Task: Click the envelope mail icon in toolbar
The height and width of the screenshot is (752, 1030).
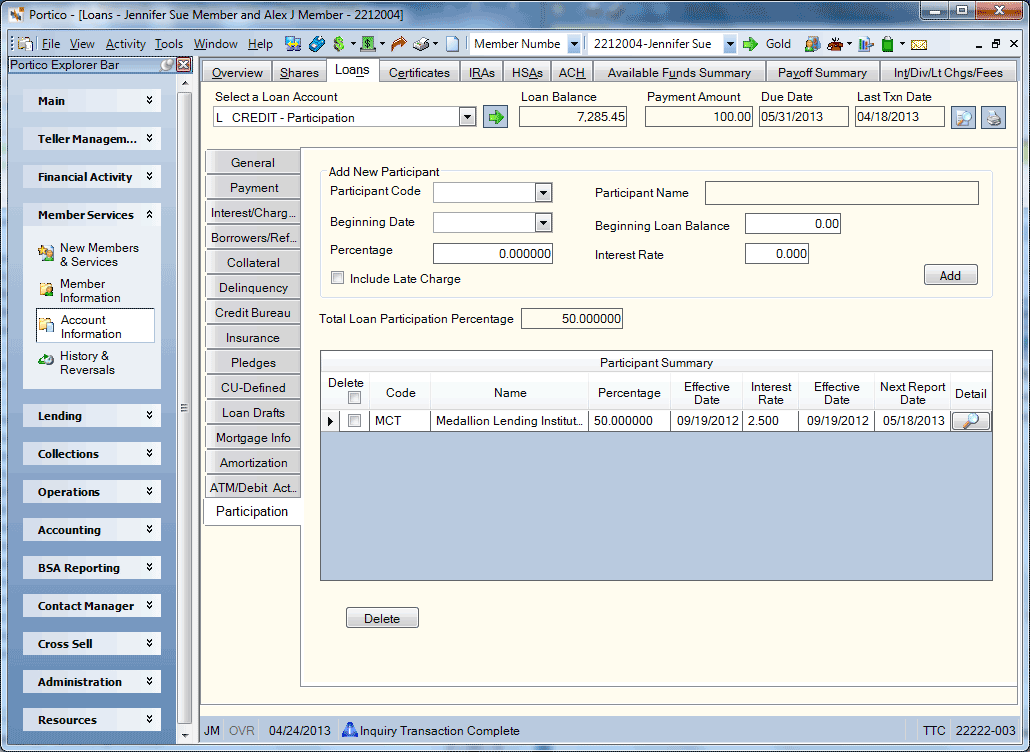Action: pos(919,44)
